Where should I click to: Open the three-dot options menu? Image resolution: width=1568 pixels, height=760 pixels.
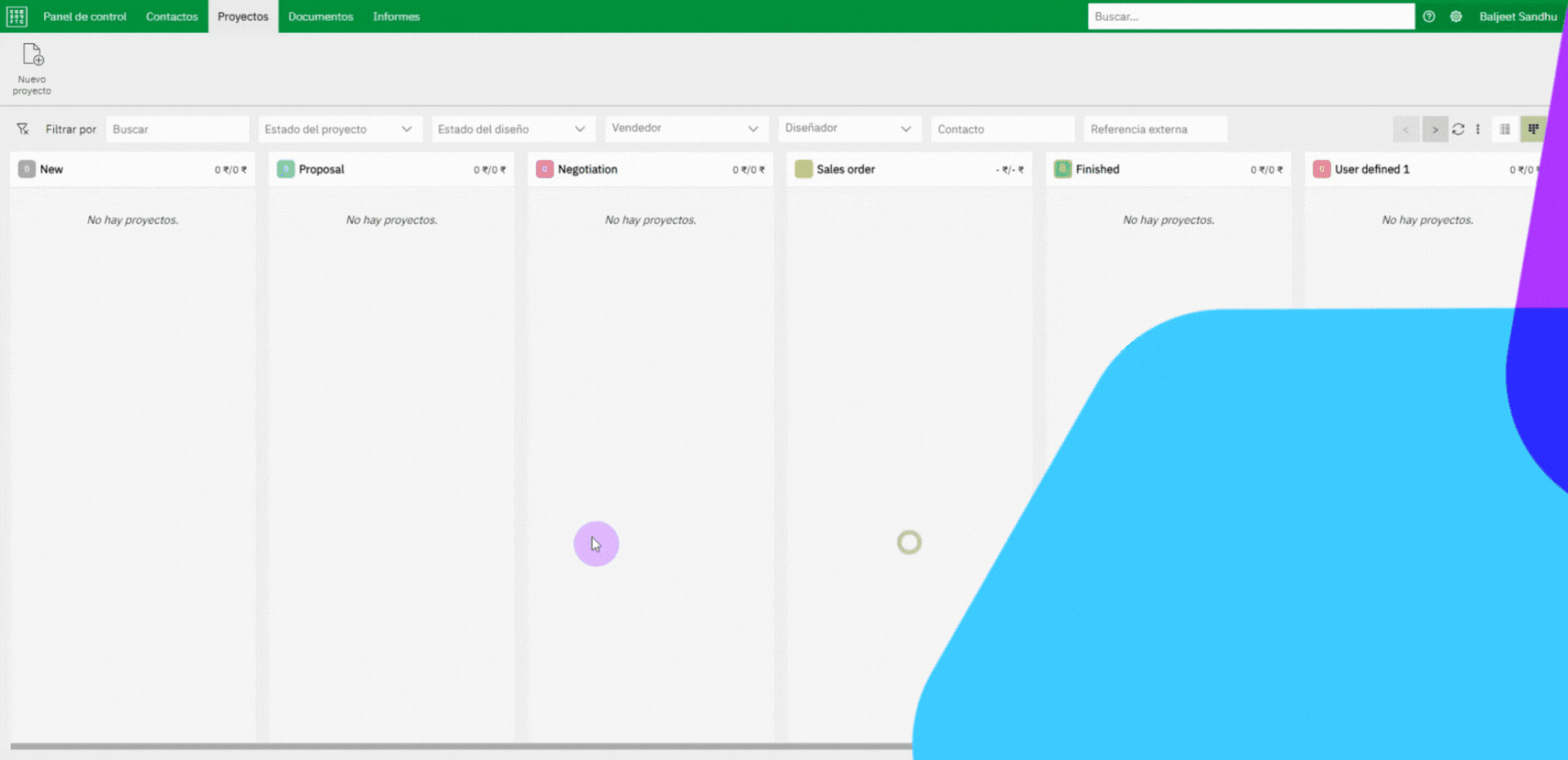point(1479,129)
